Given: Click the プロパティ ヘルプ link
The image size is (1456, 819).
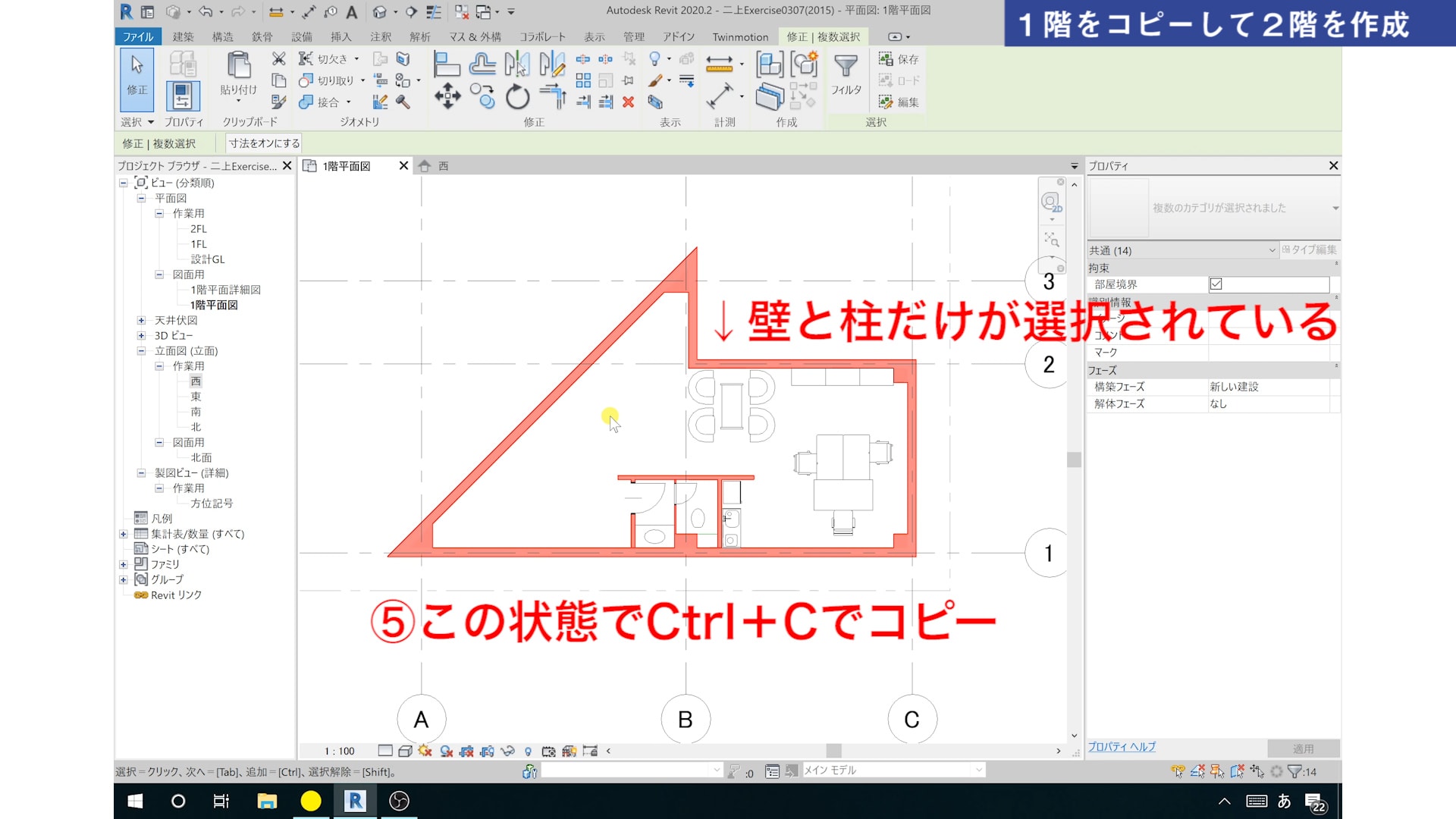Looking at the screenshot, I should coord(1122,747).
